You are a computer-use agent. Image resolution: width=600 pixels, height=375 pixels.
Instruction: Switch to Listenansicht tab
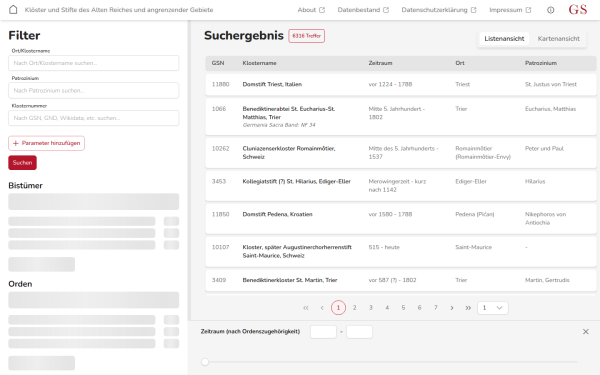[x=504, y=39]
